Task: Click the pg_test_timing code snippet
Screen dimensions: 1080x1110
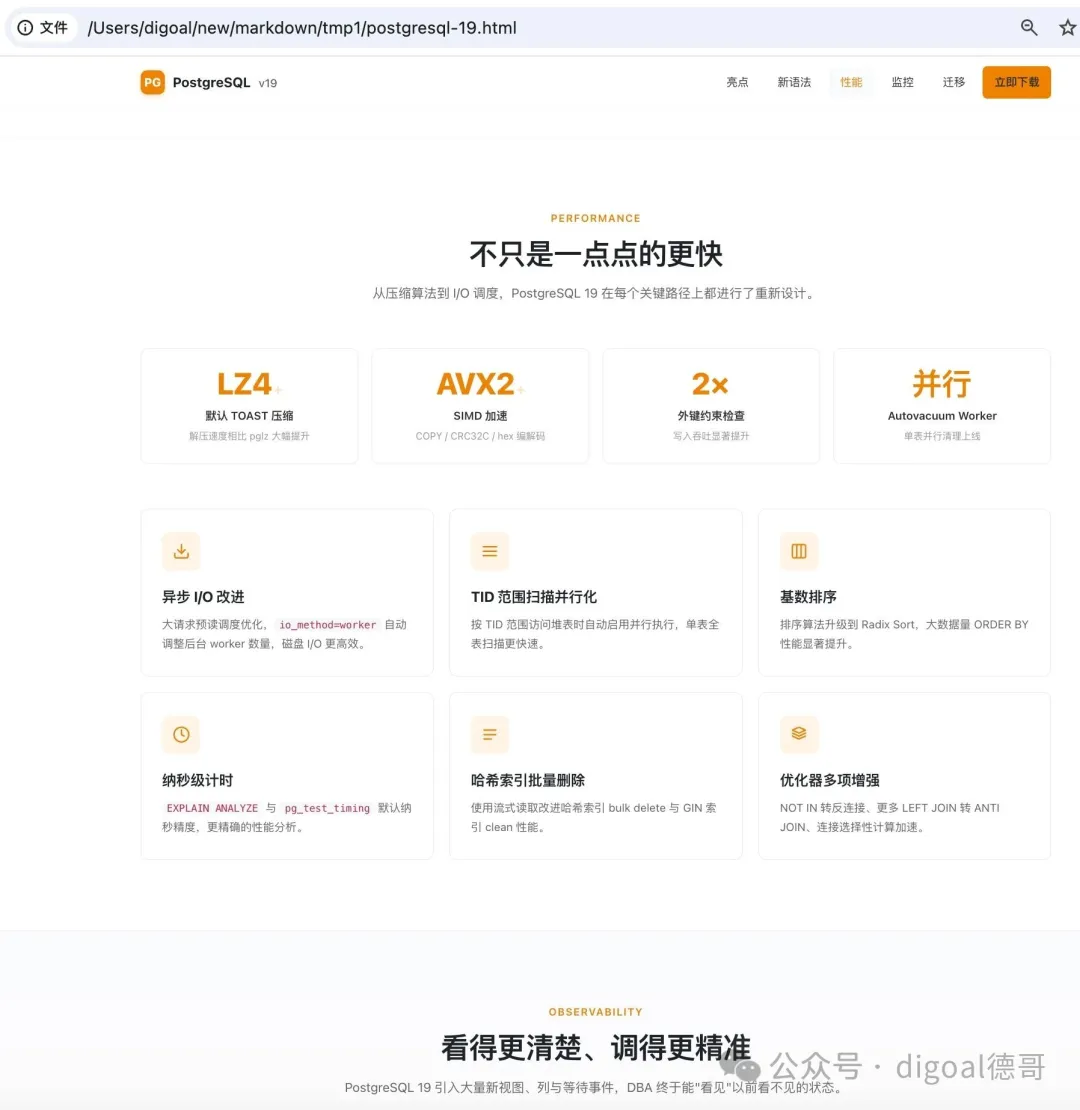Action: pyautogui.click(x=327, y=808)
